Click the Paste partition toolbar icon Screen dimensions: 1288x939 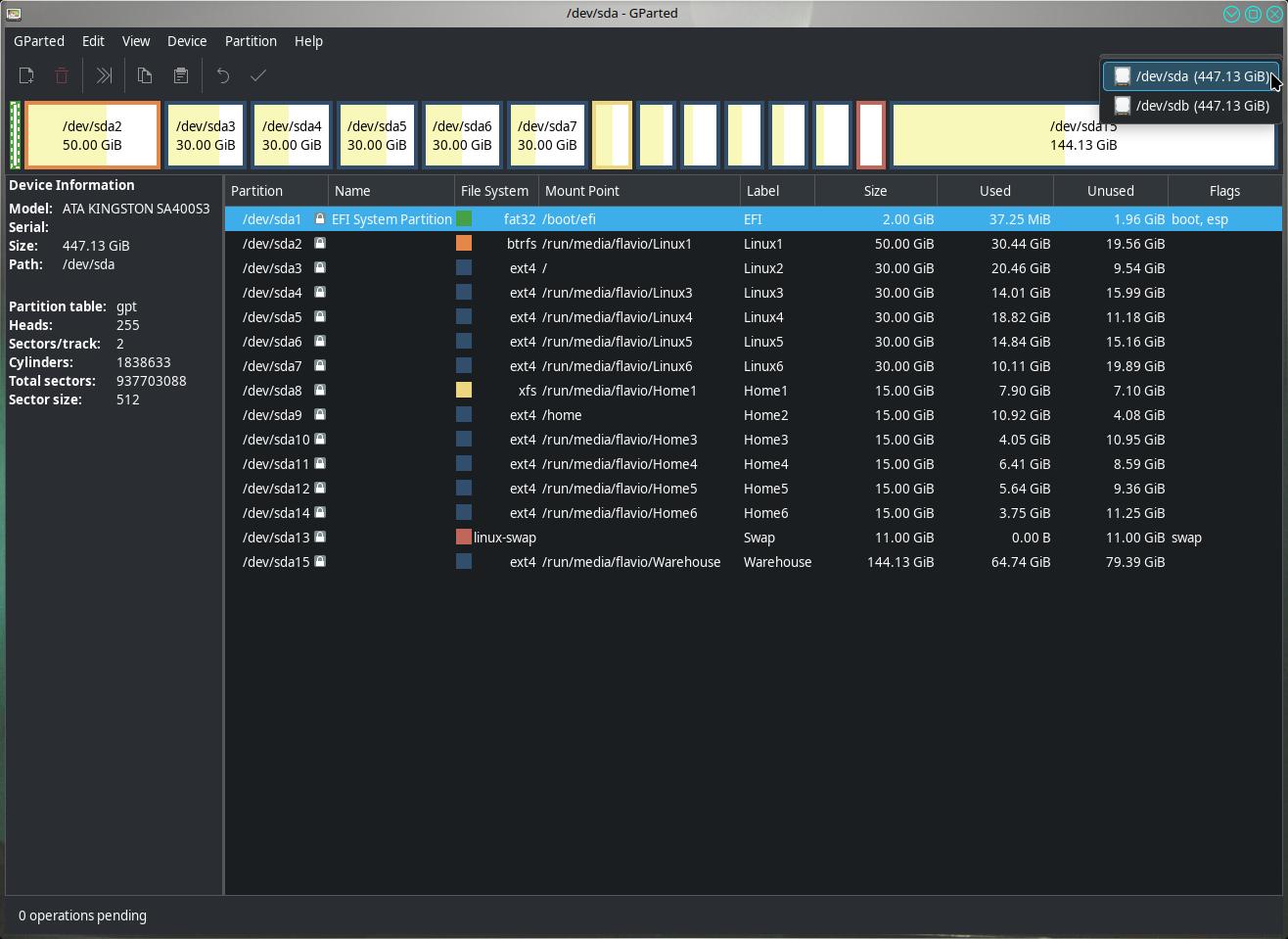[x=181, y=75]
